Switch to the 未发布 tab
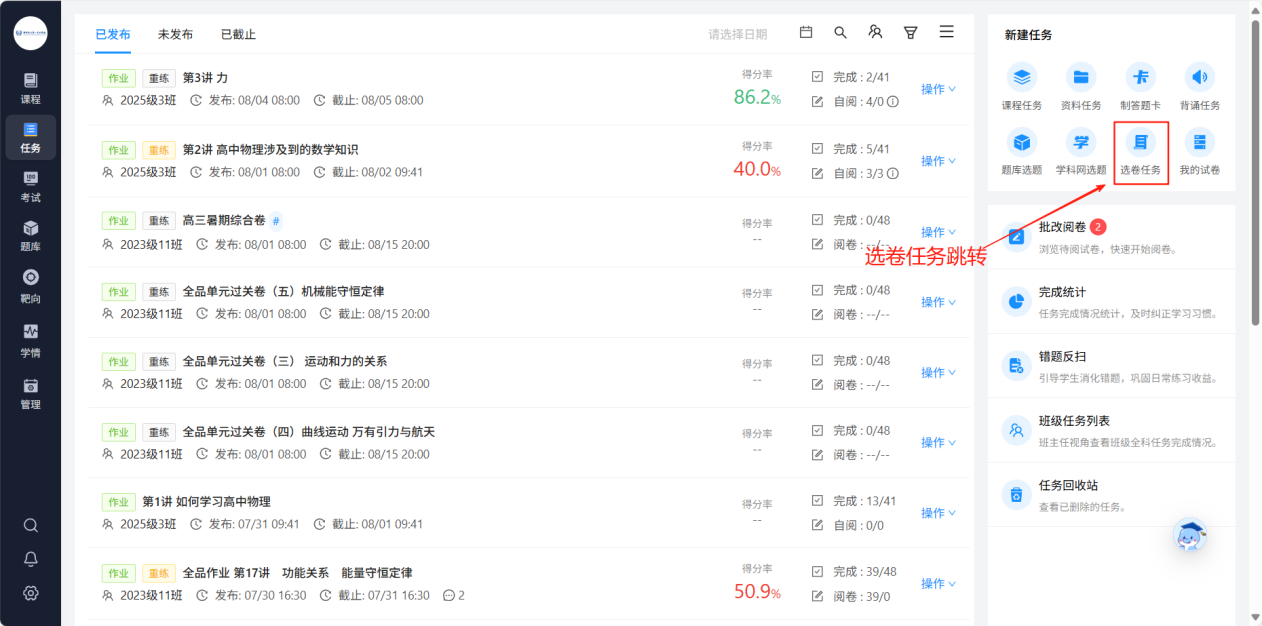 pyautogui.click(x=175, y=34)
